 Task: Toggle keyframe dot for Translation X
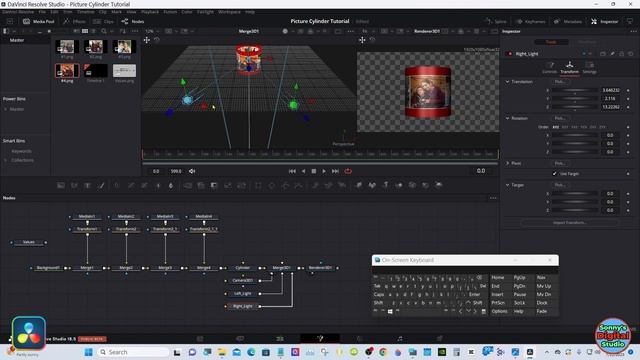(x=628, y=90)
